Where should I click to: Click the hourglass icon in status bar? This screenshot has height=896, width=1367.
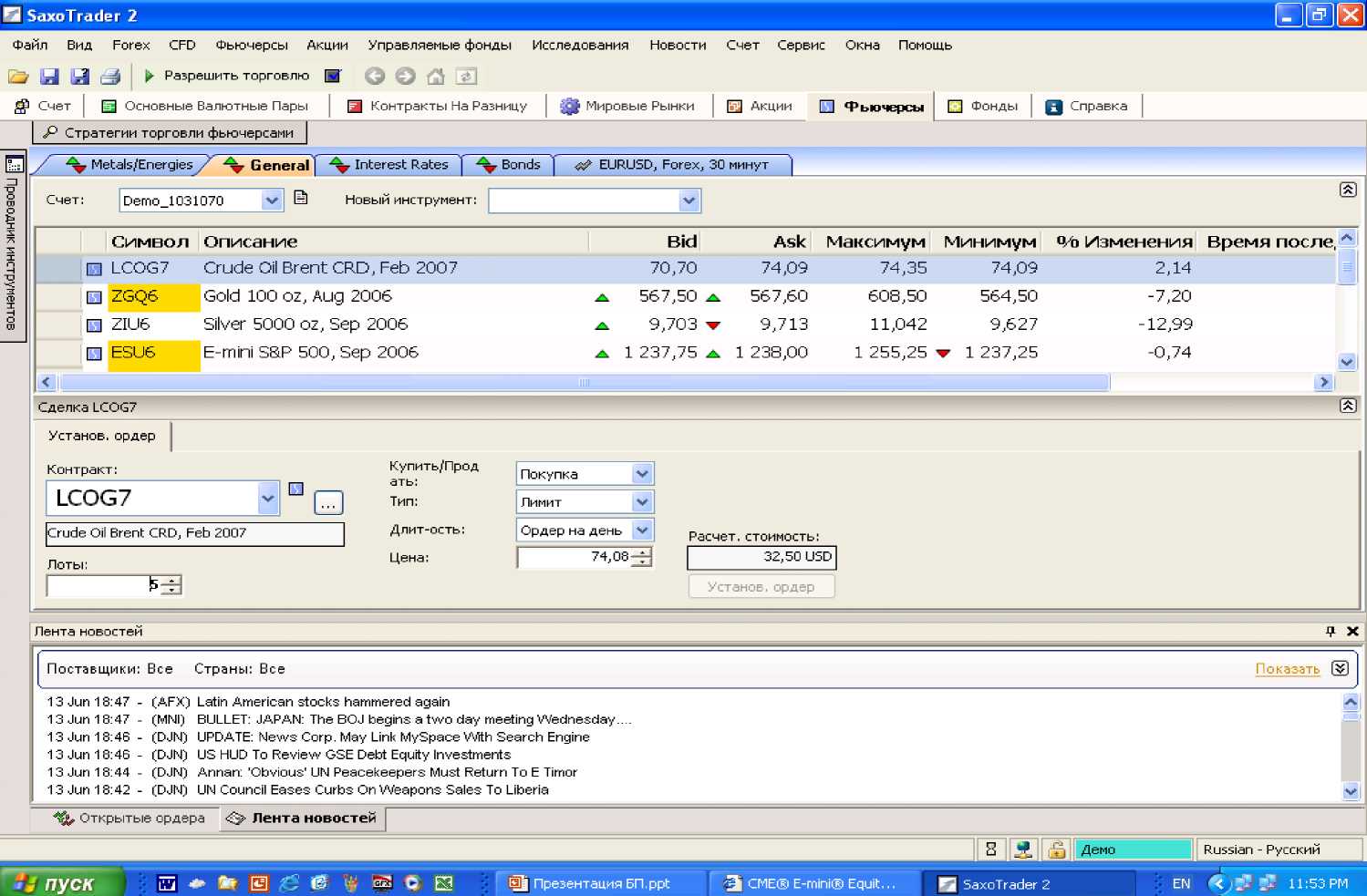click(x=991, y=850)
